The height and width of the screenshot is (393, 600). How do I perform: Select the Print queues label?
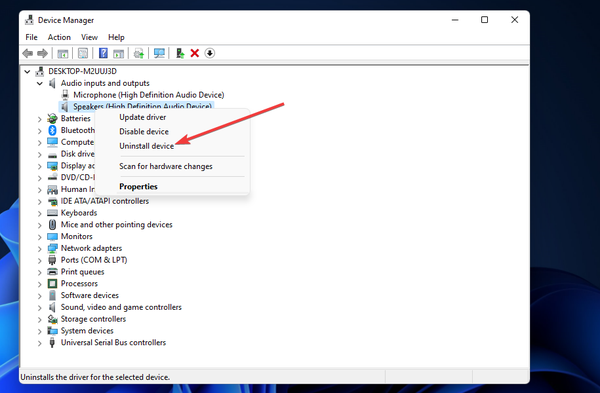[82, 272]
